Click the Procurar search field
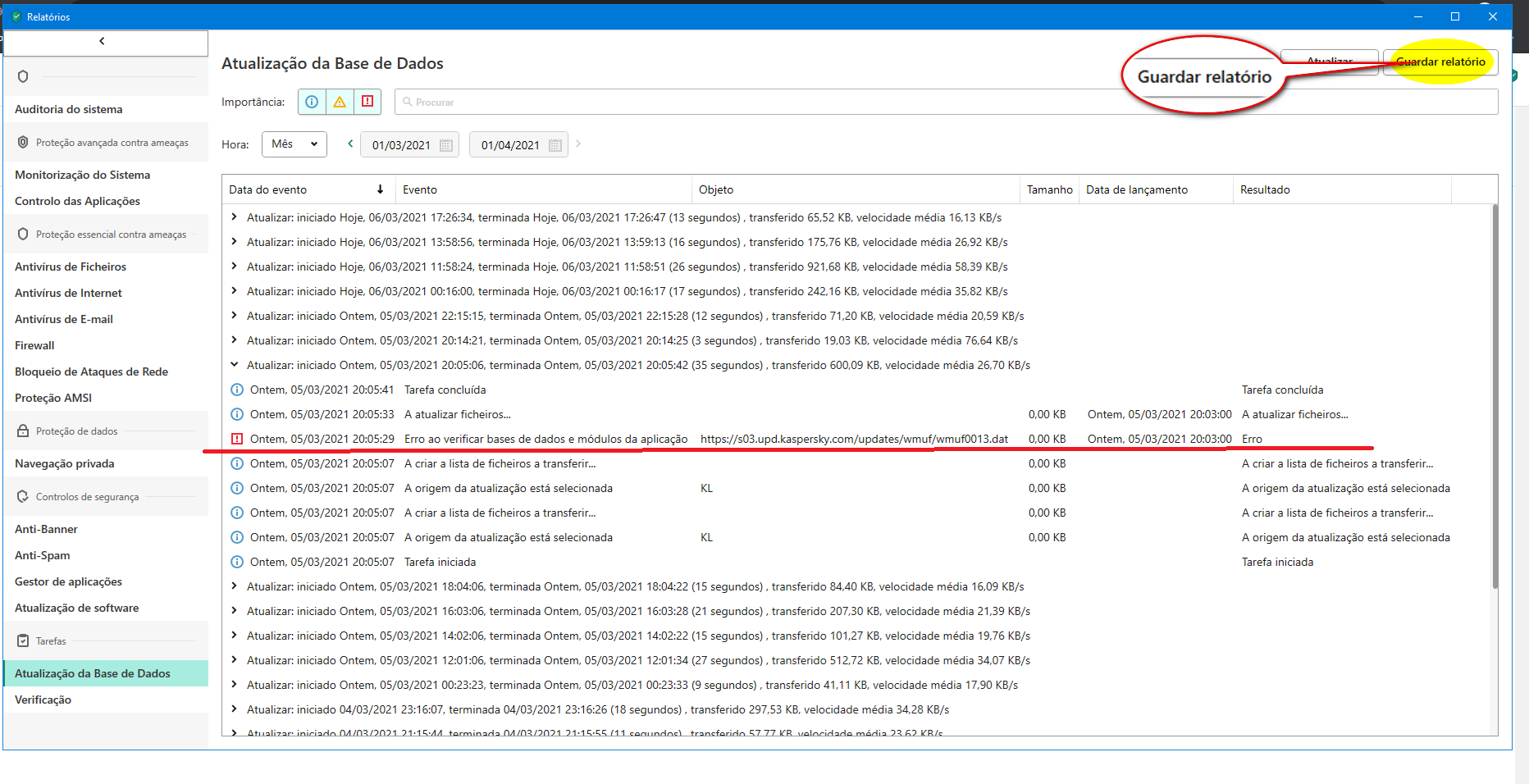Viewport: 1529px width, 784px height. coord(943,102)
